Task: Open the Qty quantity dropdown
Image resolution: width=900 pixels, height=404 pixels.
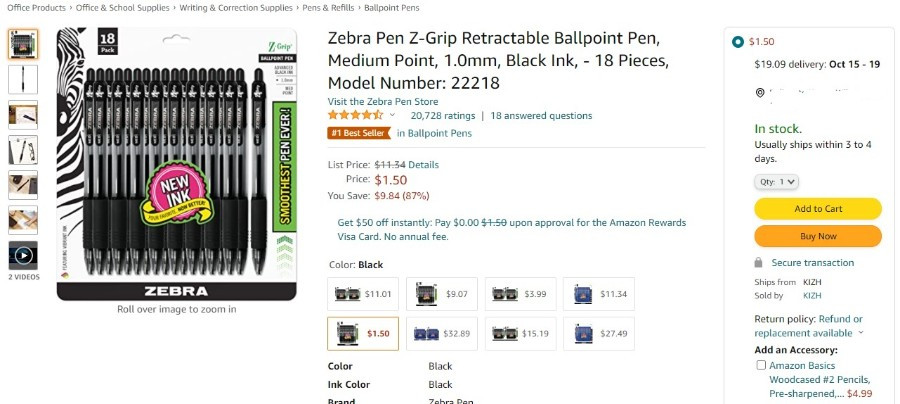Action: coord(777,182)
